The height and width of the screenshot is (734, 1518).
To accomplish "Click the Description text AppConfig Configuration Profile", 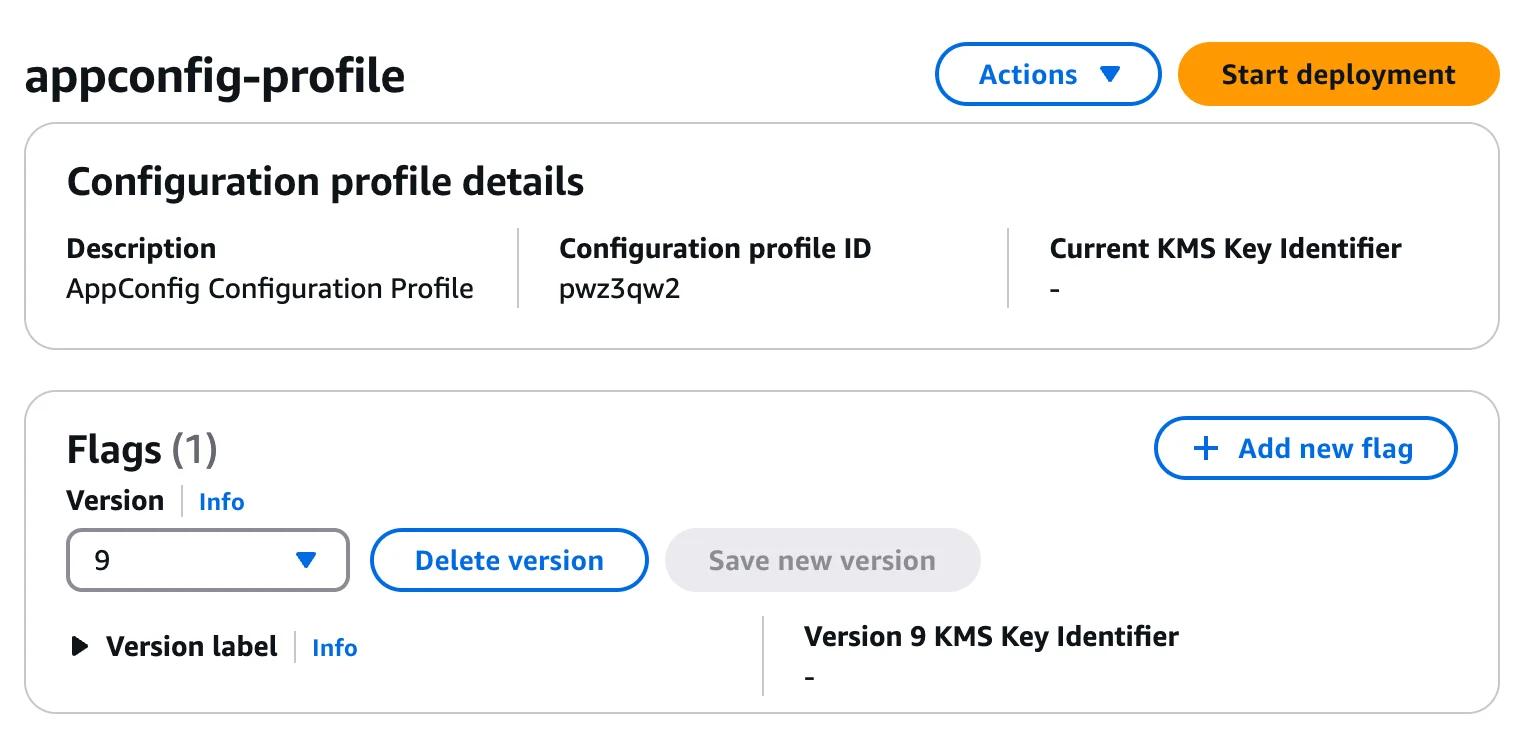I will pyautogui.click(x=270, y=288).
